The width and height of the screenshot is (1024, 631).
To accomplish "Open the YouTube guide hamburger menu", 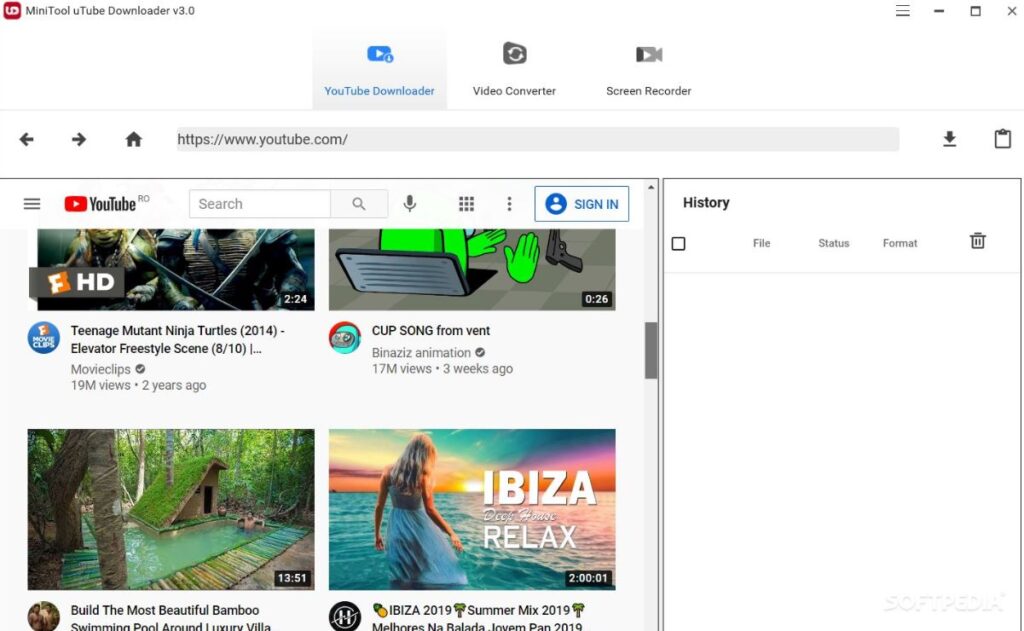I will pos(31,203).
